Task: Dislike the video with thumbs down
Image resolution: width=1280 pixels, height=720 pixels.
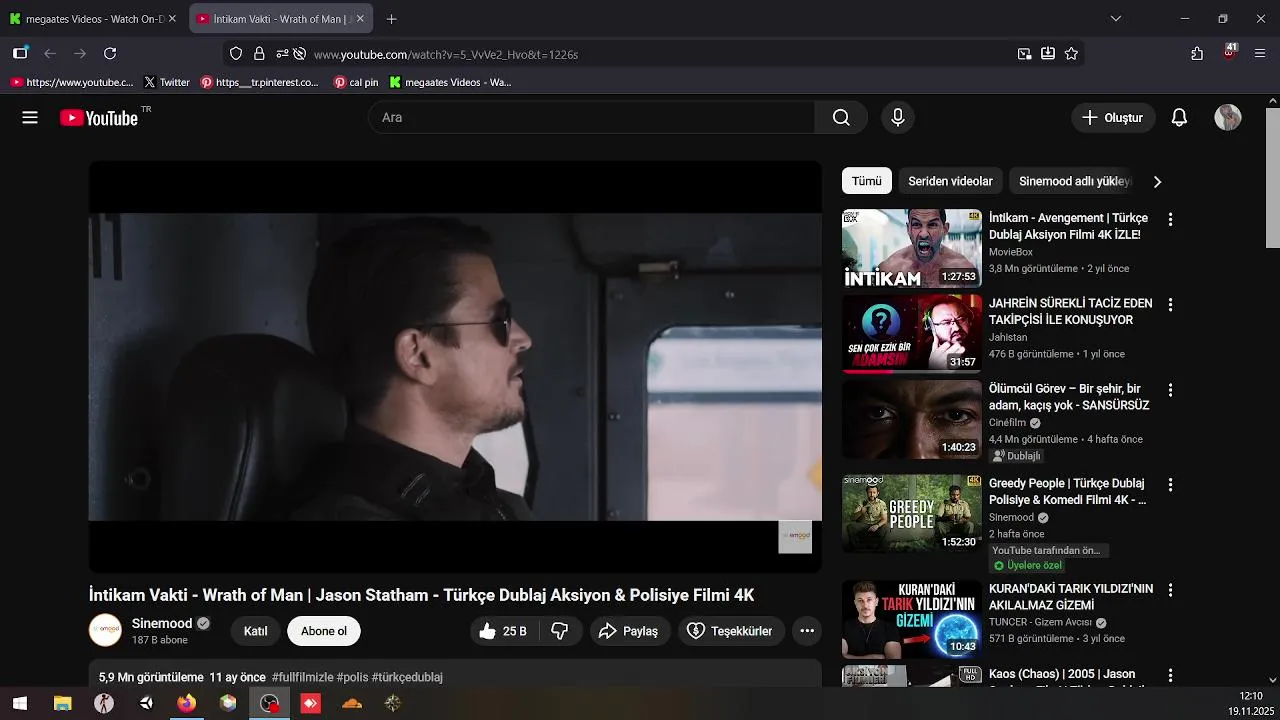Action: click(x=560, y=631)
